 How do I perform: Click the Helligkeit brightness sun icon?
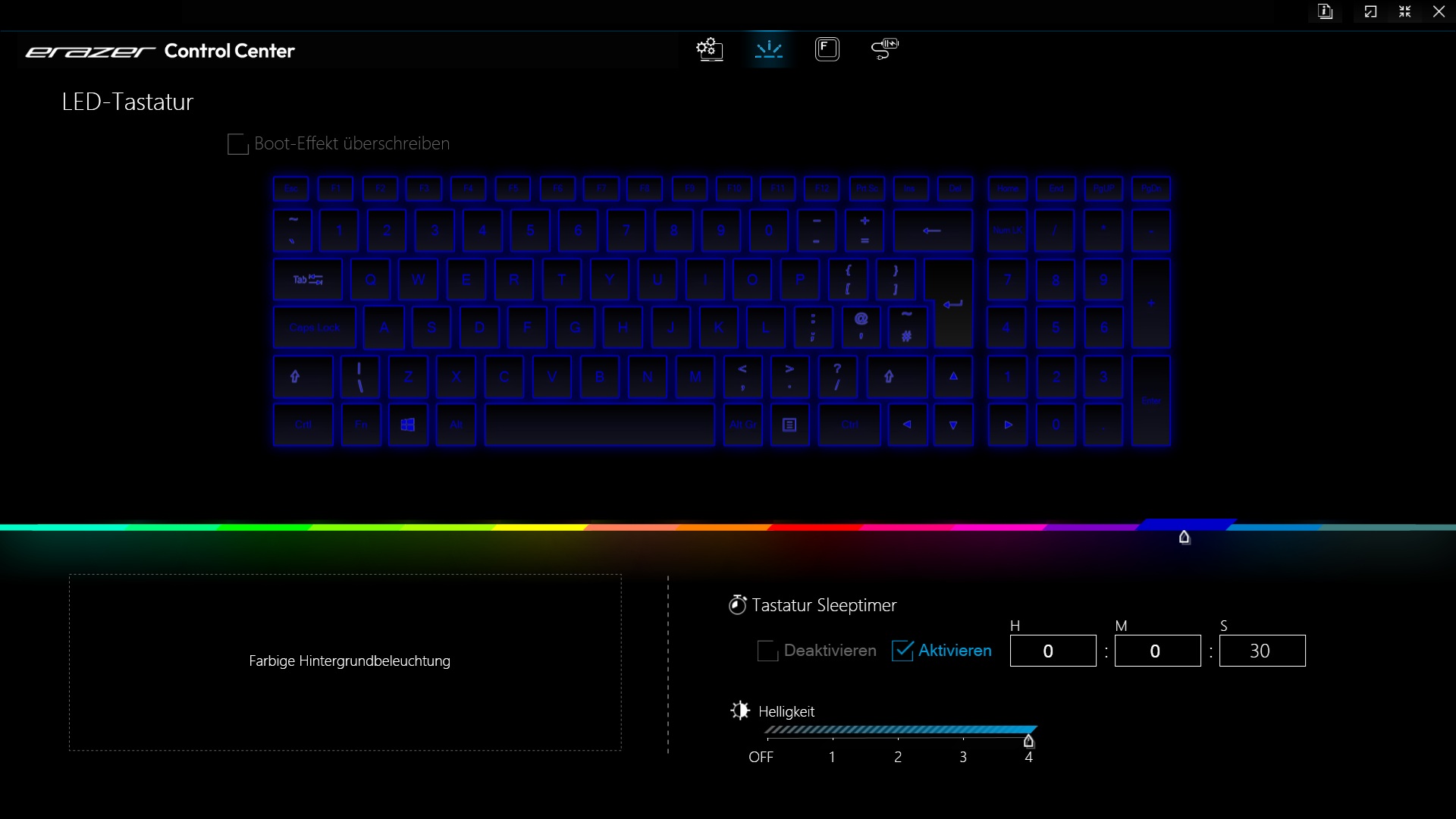pyautogui.click(x=740, y=711)
